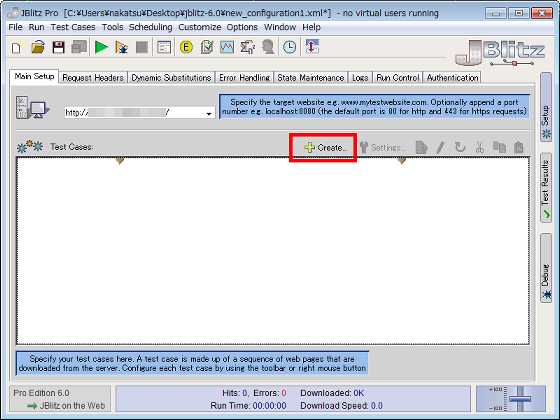Click the pencil edit icon in Test Cases toolbar
Image resolution: width=560 pixels, height=420 pixels.
pos(441,147)
